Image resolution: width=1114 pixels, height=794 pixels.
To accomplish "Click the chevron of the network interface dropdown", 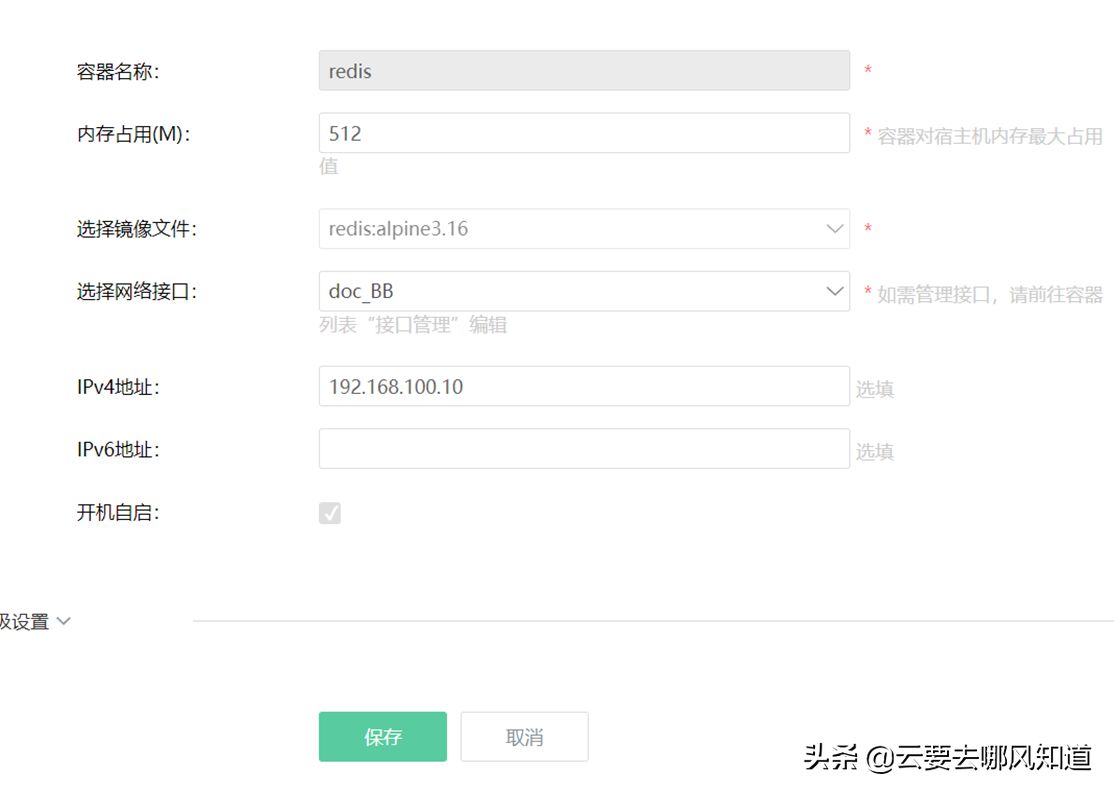I will click(x=835, y=291).
